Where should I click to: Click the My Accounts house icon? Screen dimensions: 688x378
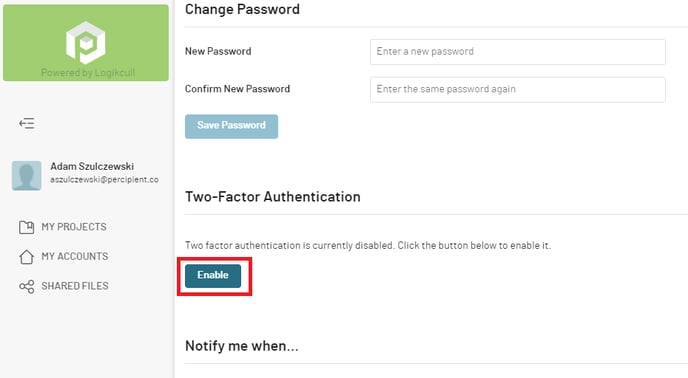pyautogui.click(x=26, y=256)
